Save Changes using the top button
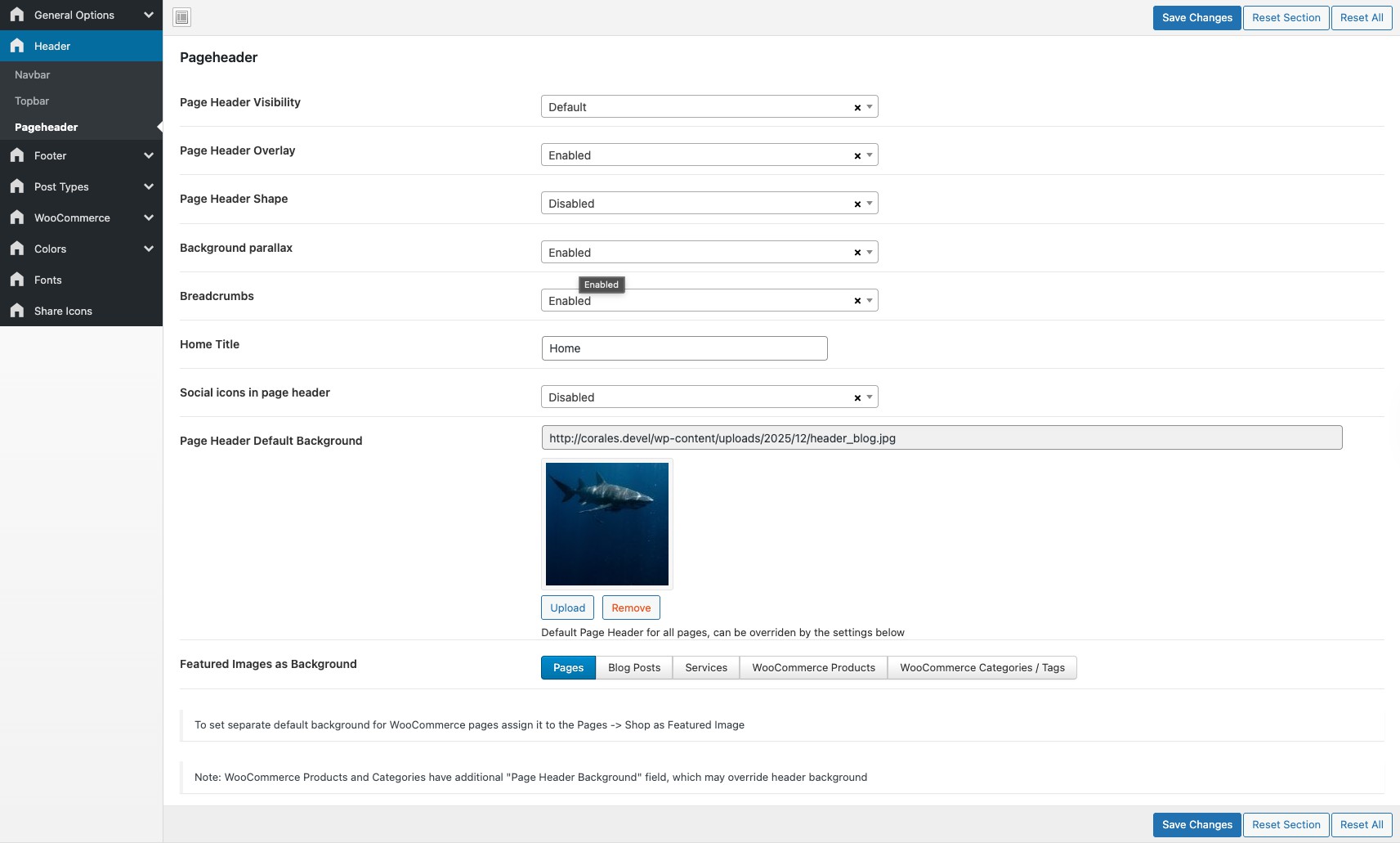Image resolution: width=1400 pixels, height=843 pixels. (1196, 18)
